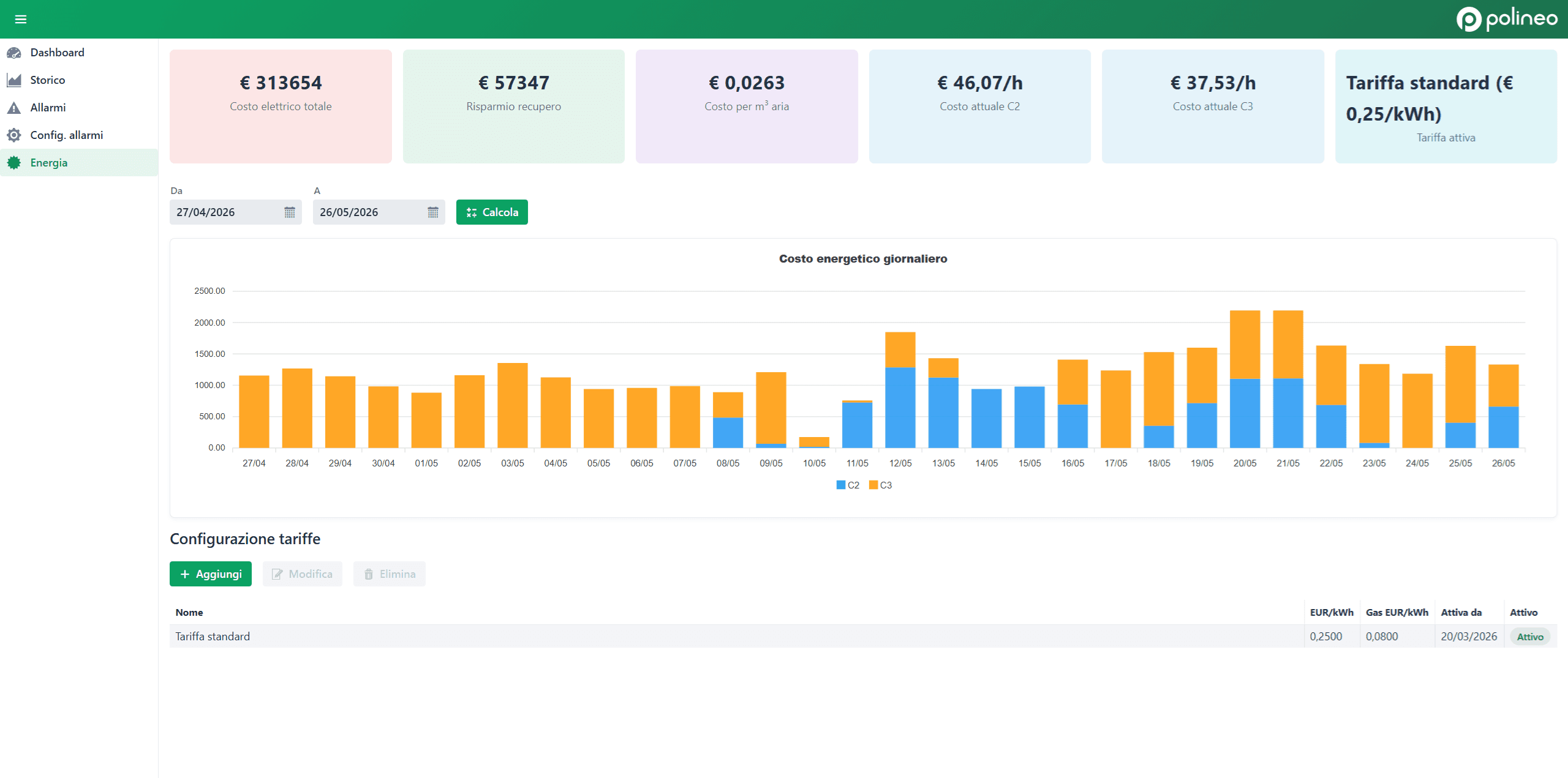Click the orange C3 segment of 26/05 bar
The height and width of the screenshot is (778, 1568).
click(1504, 386)
